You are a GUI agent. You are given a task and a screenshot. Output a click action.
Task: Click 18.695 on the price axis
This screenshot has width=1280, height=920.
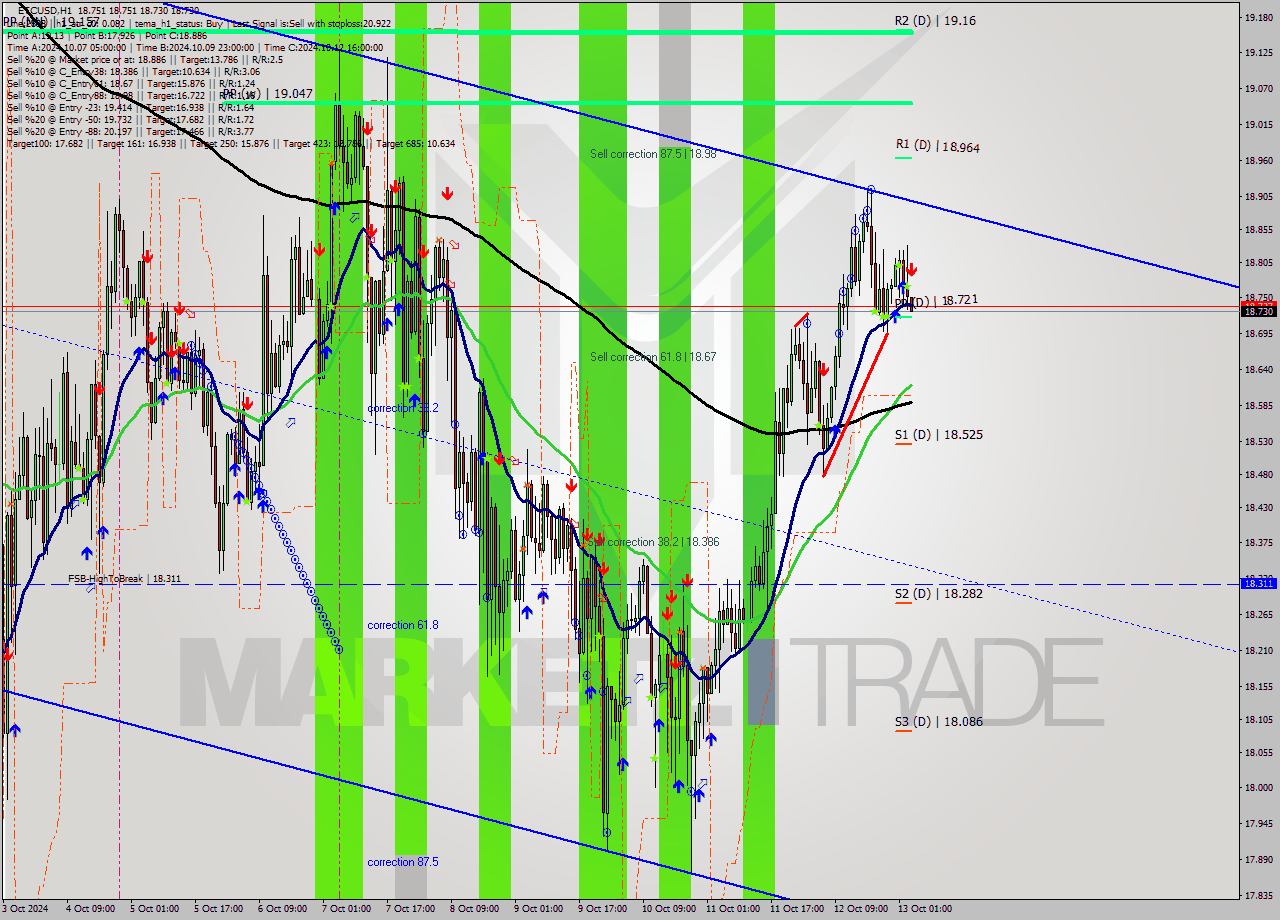click(x=1258, y=334)
